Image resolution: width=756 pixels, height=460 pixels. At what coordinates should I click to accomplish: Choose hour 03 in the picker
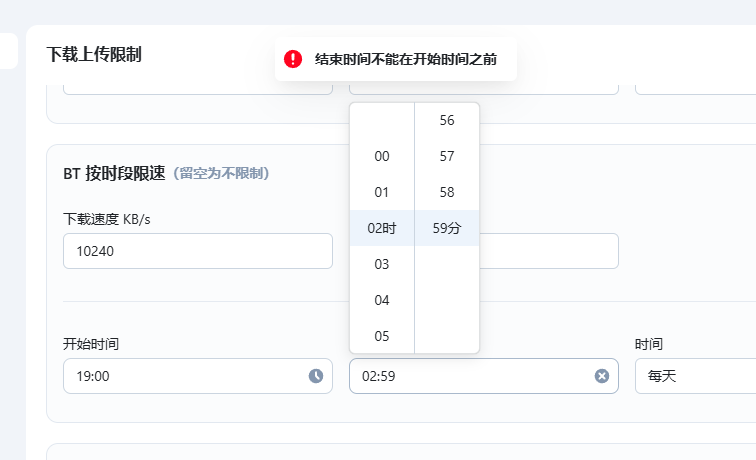tap(382, 264)
